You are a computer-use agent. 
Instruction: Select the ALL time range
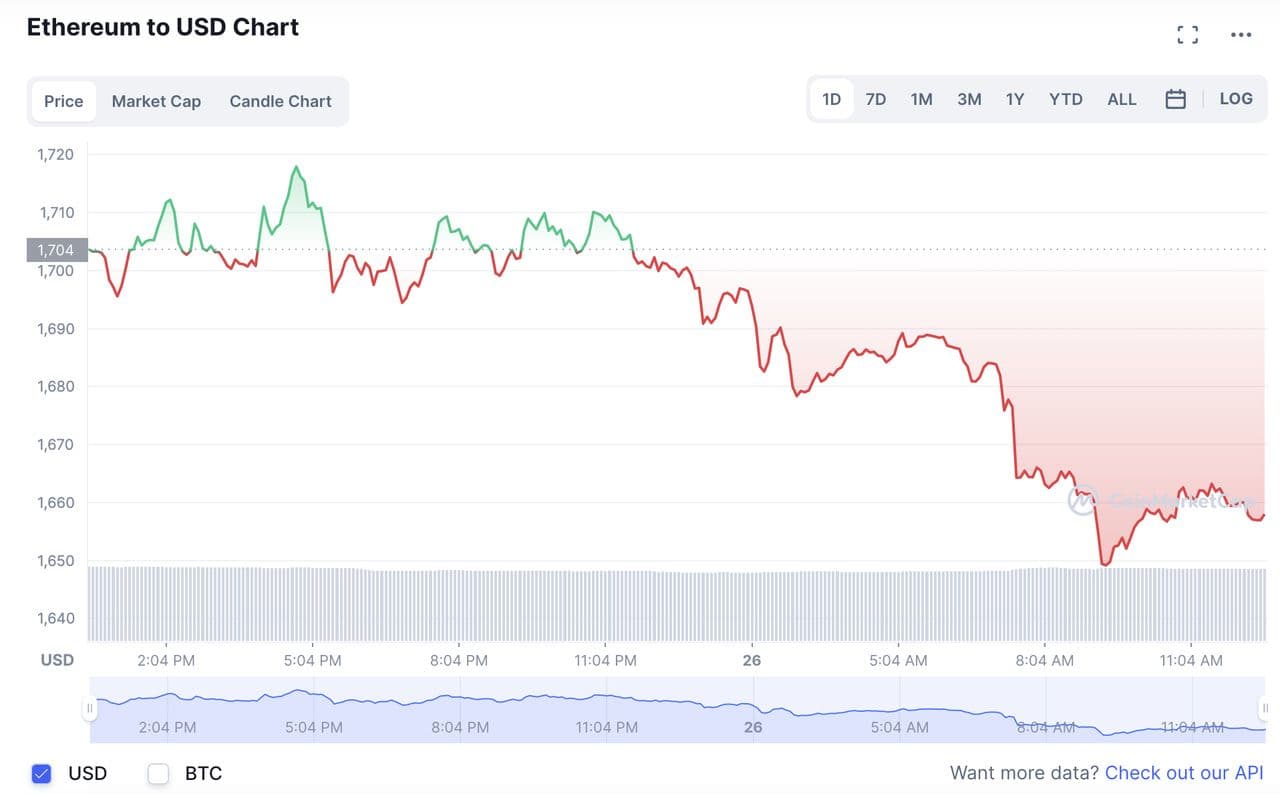[1122, 99]
